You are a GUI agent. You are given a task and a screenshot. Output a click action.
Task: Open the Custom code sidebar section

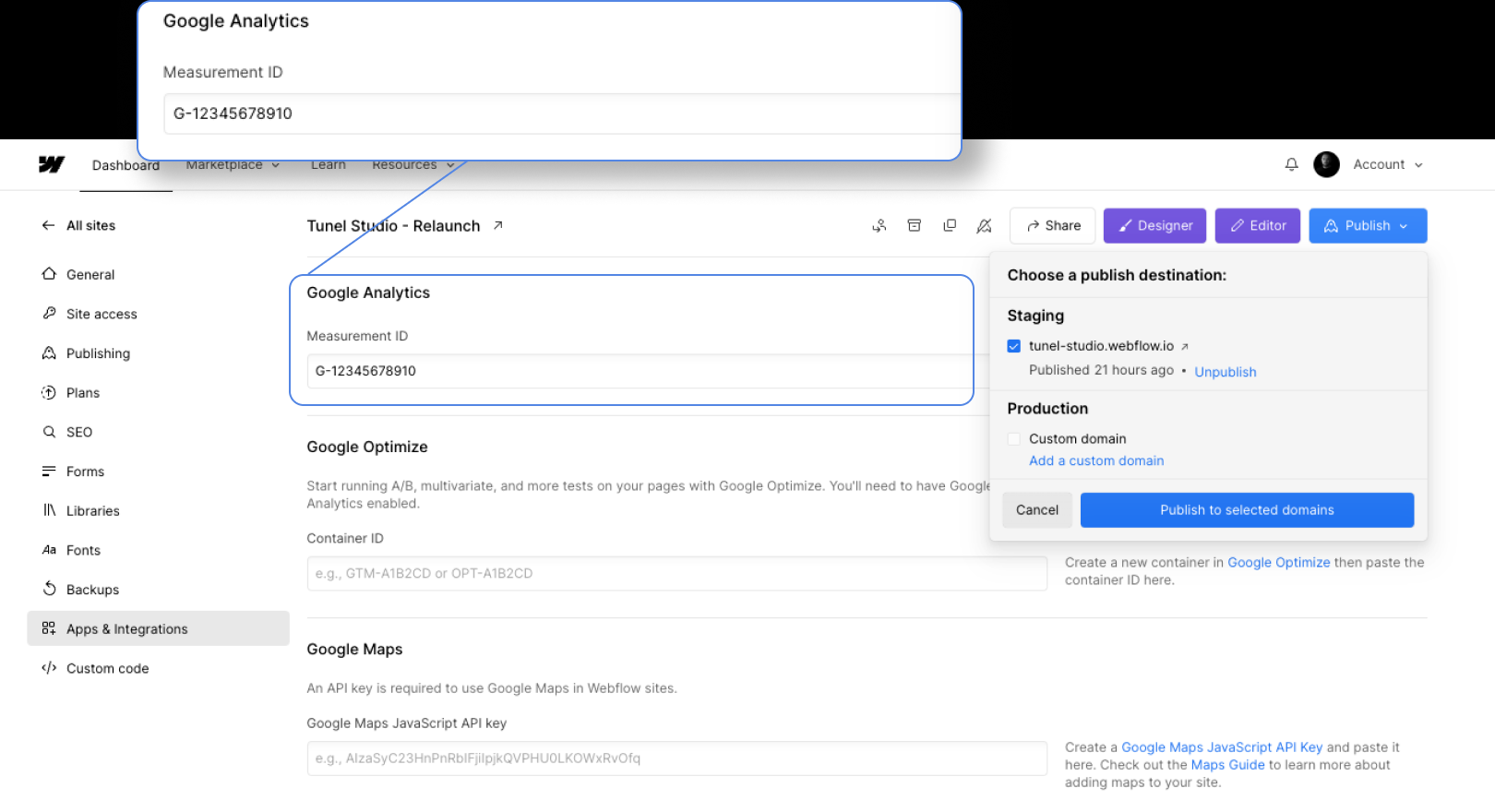95,668
